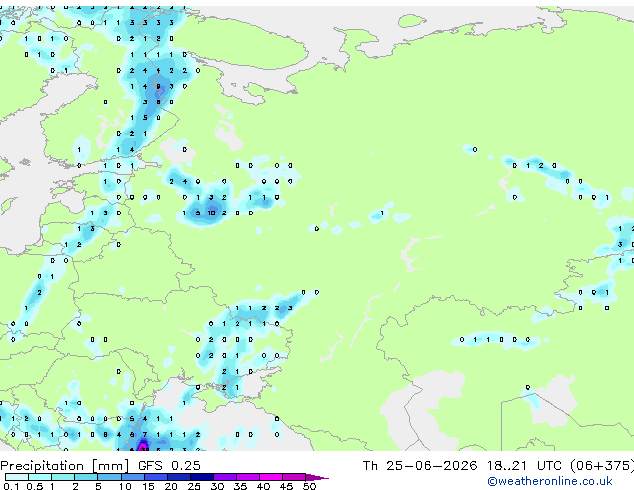
Task: Select the 2–5 mm legend color swatch
Action: (x=86, y=477)
